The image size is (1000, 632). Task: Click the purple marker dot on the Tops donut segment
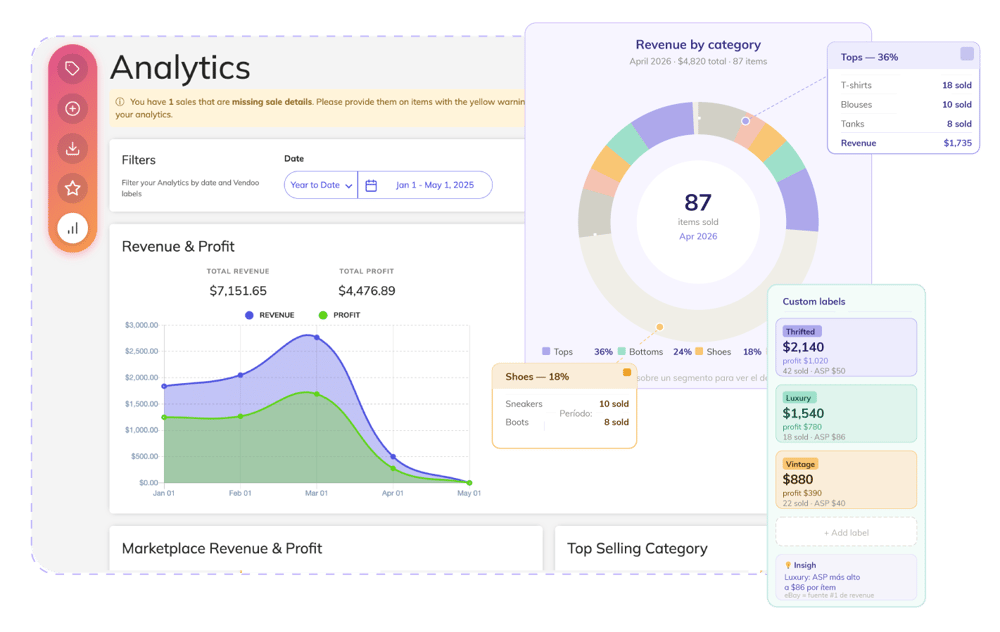point(746,121)
